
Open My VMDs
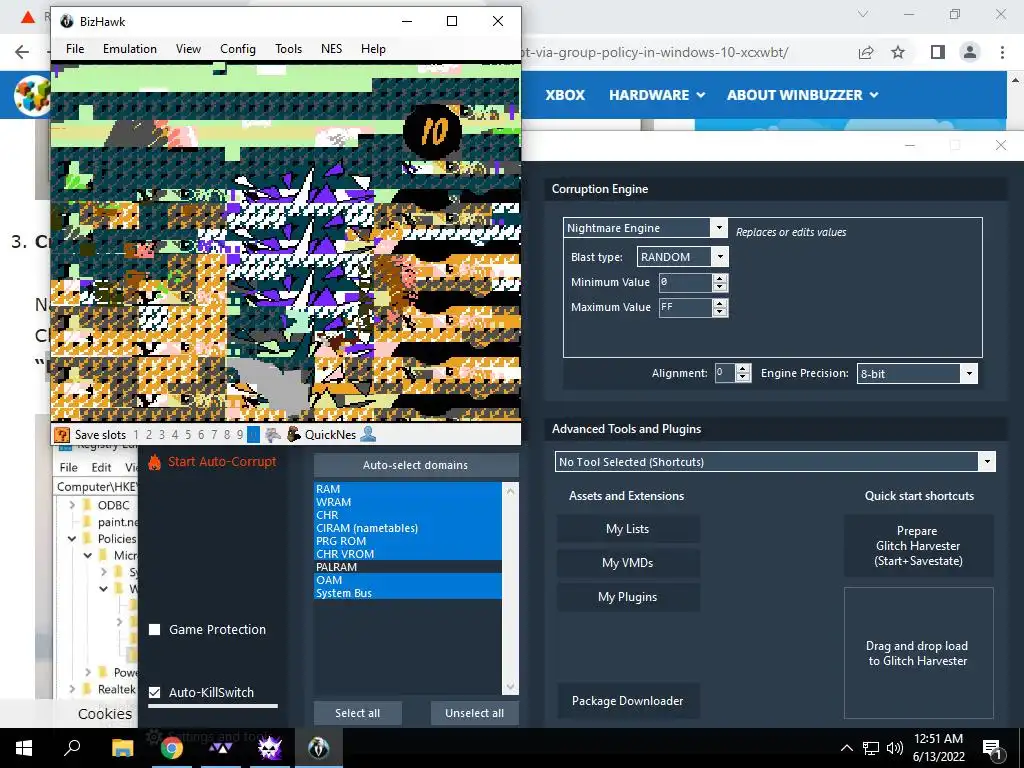(628, 563)
